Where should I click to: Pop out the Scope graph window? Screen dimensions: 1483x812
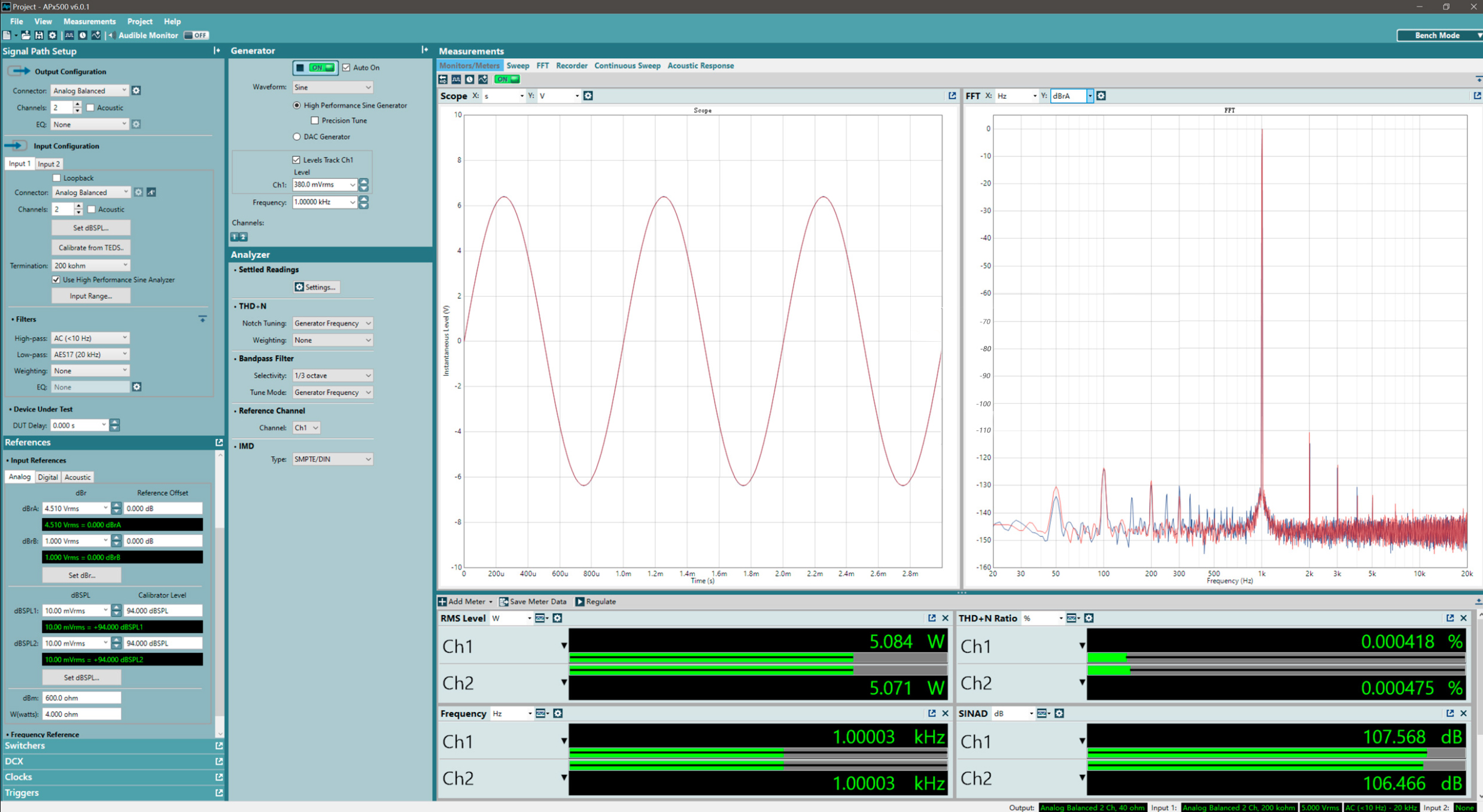(952, 96)
